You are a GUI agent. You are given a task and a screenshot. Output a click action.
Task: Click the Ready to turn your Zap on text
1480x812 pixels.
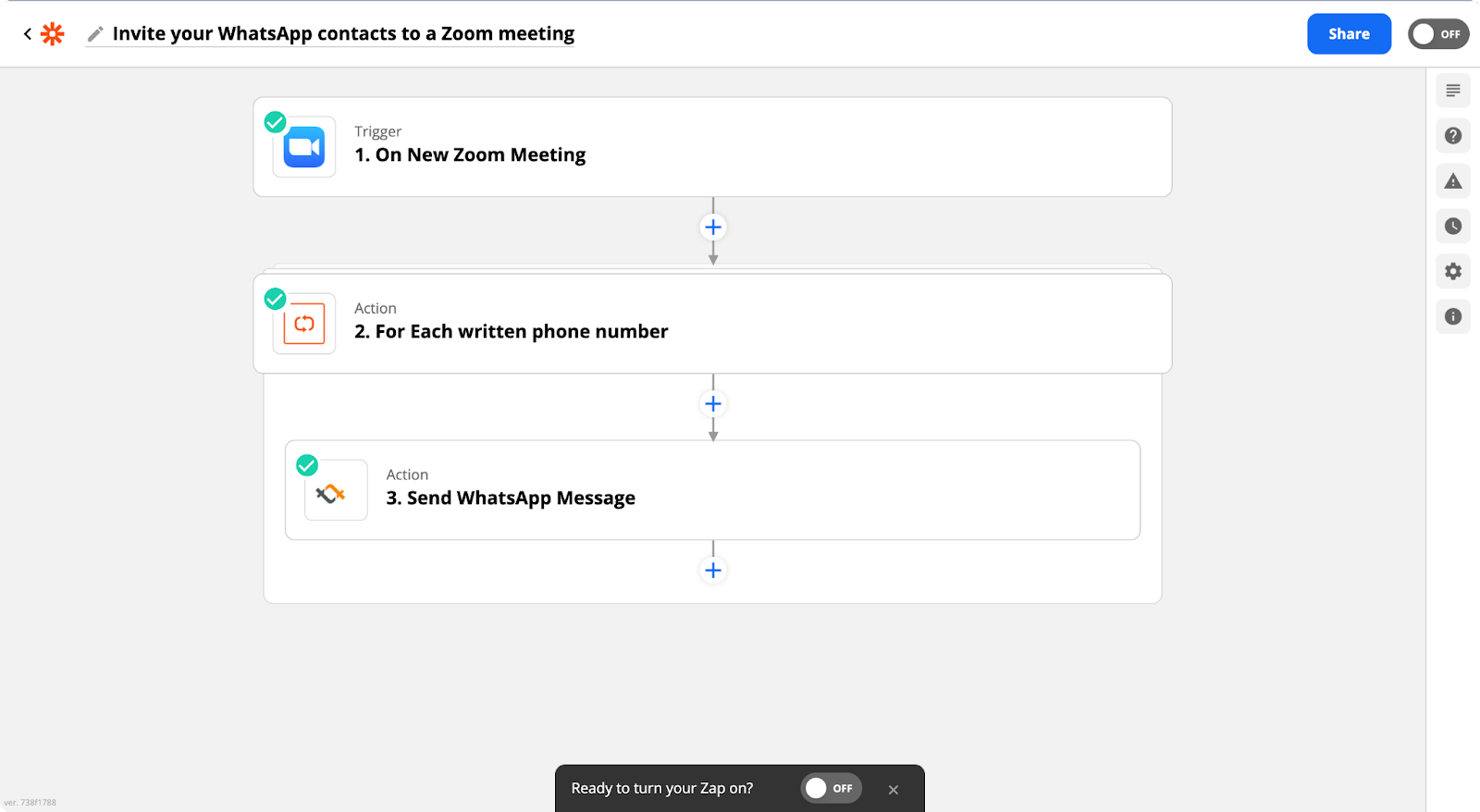pos(662,788)
